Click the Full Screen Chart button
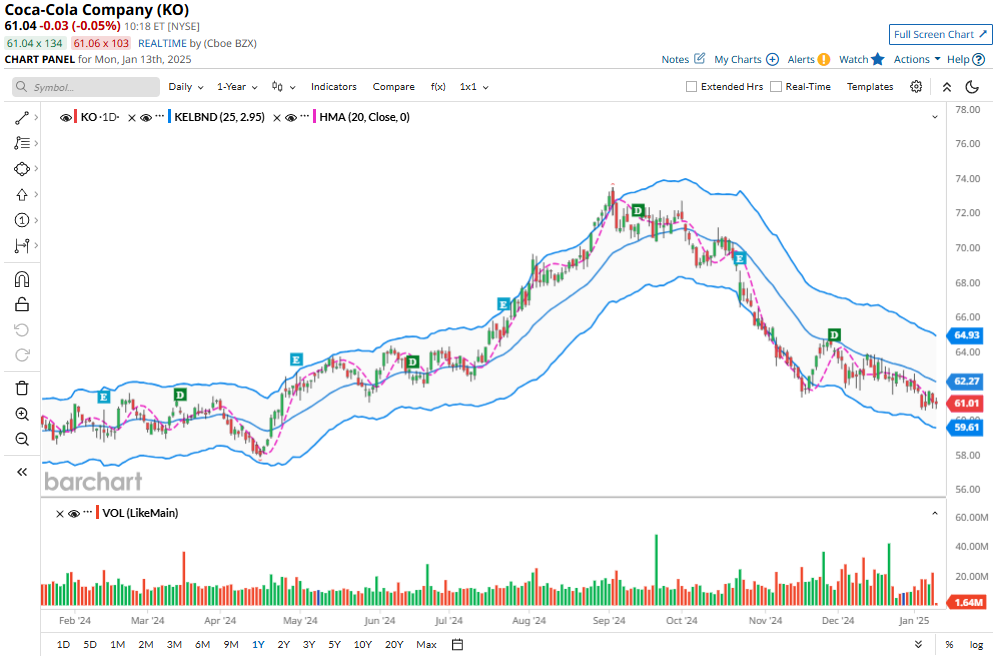This screenshot has height=657, width=1001. click(940, 34)
